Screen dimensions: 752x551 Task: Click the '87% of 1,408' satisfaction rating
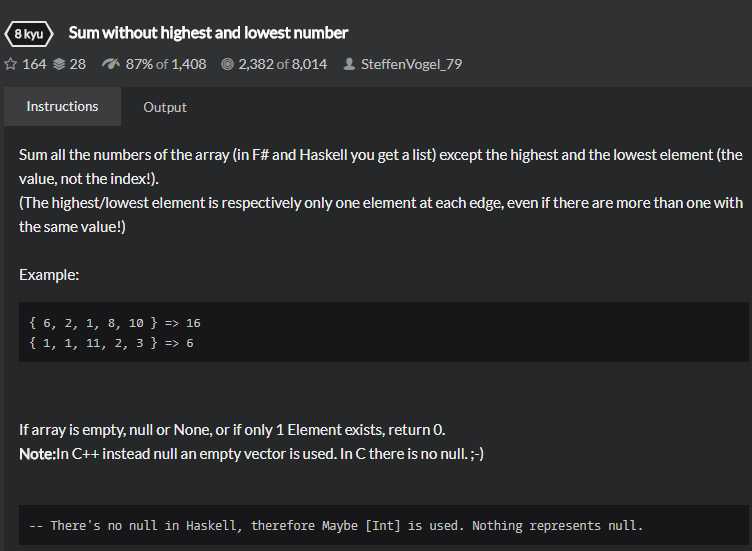(x=166, y=64)
